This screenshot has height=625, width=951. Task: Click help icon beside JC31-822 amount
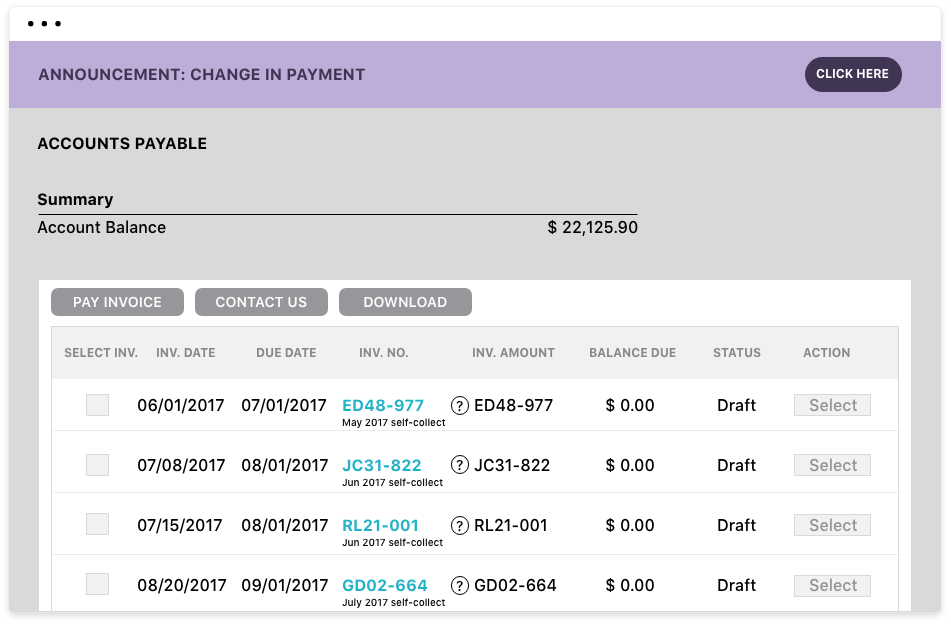460,465
